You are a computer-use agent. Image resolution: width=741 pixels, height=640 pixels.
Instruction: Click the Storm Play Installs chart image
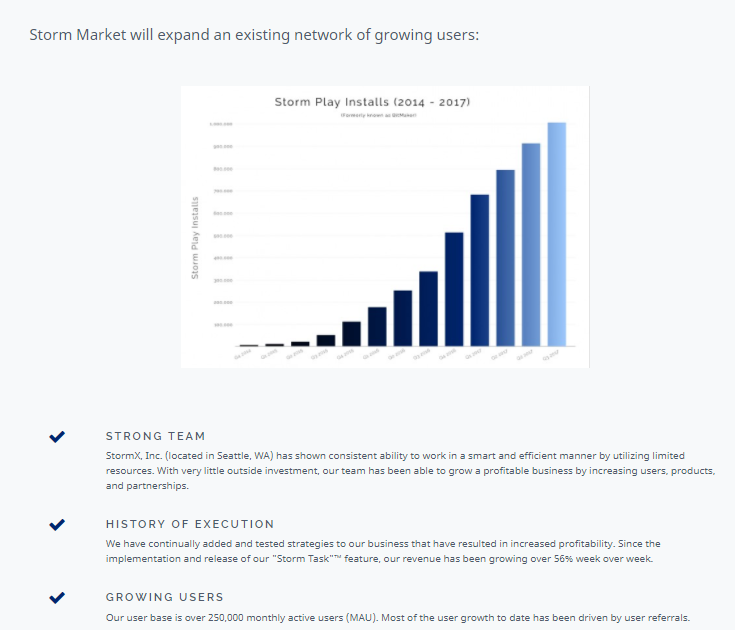(x=385, y=227)
